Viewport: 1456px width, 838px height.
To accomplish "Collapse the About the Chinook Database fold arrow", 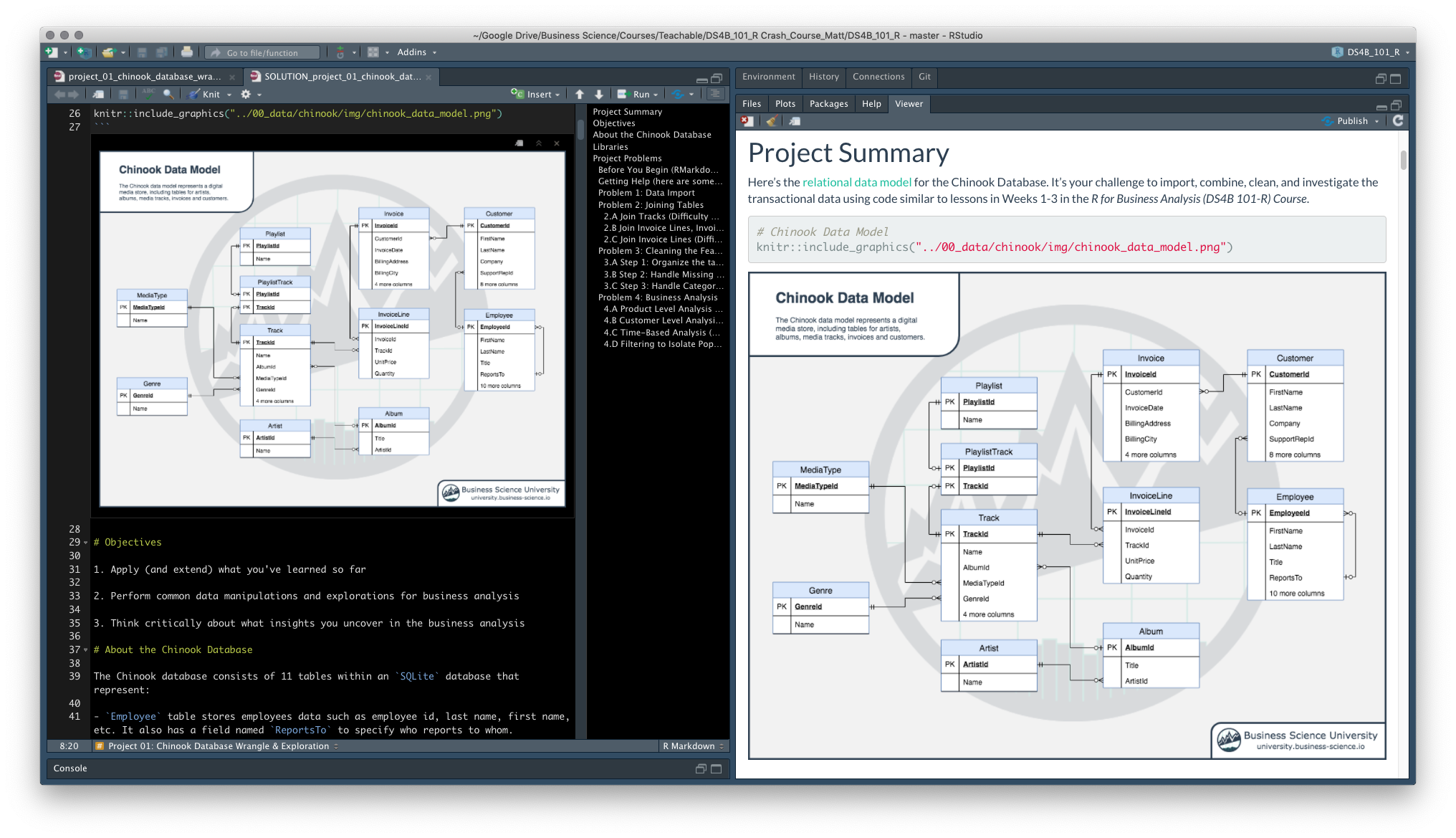I will coord(86,650).
